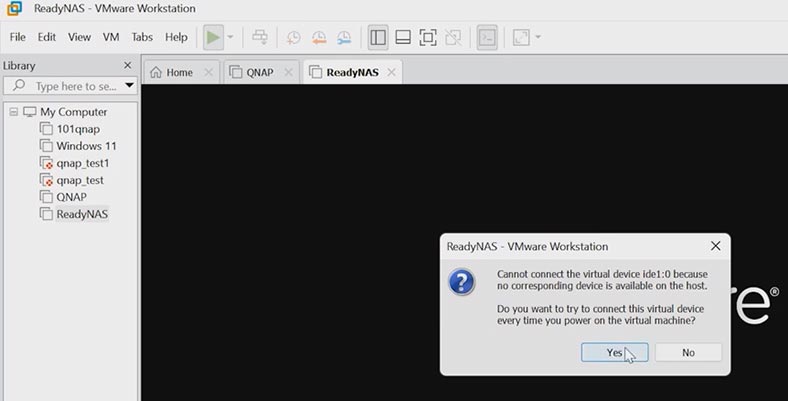Collapse the My Computer tree node
Screen dimensions: 788x401
14,112
